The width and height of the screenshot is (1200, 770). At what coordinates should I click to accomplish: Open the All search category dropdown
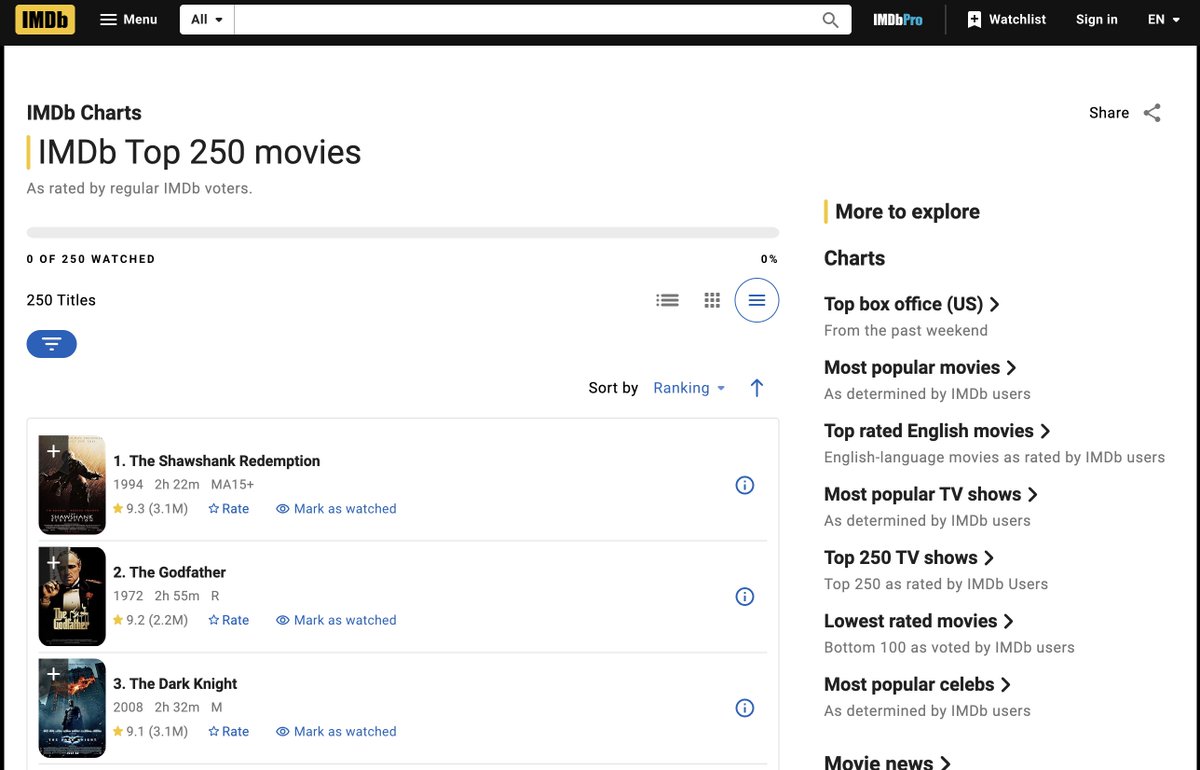207,19
